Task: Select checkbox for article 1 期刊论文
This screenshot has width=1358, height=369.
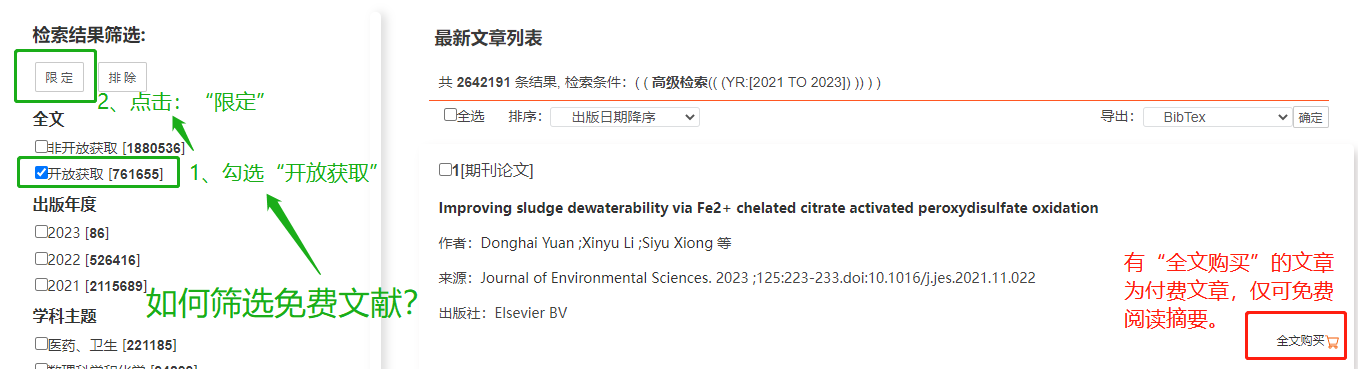Action: point(445,170)
